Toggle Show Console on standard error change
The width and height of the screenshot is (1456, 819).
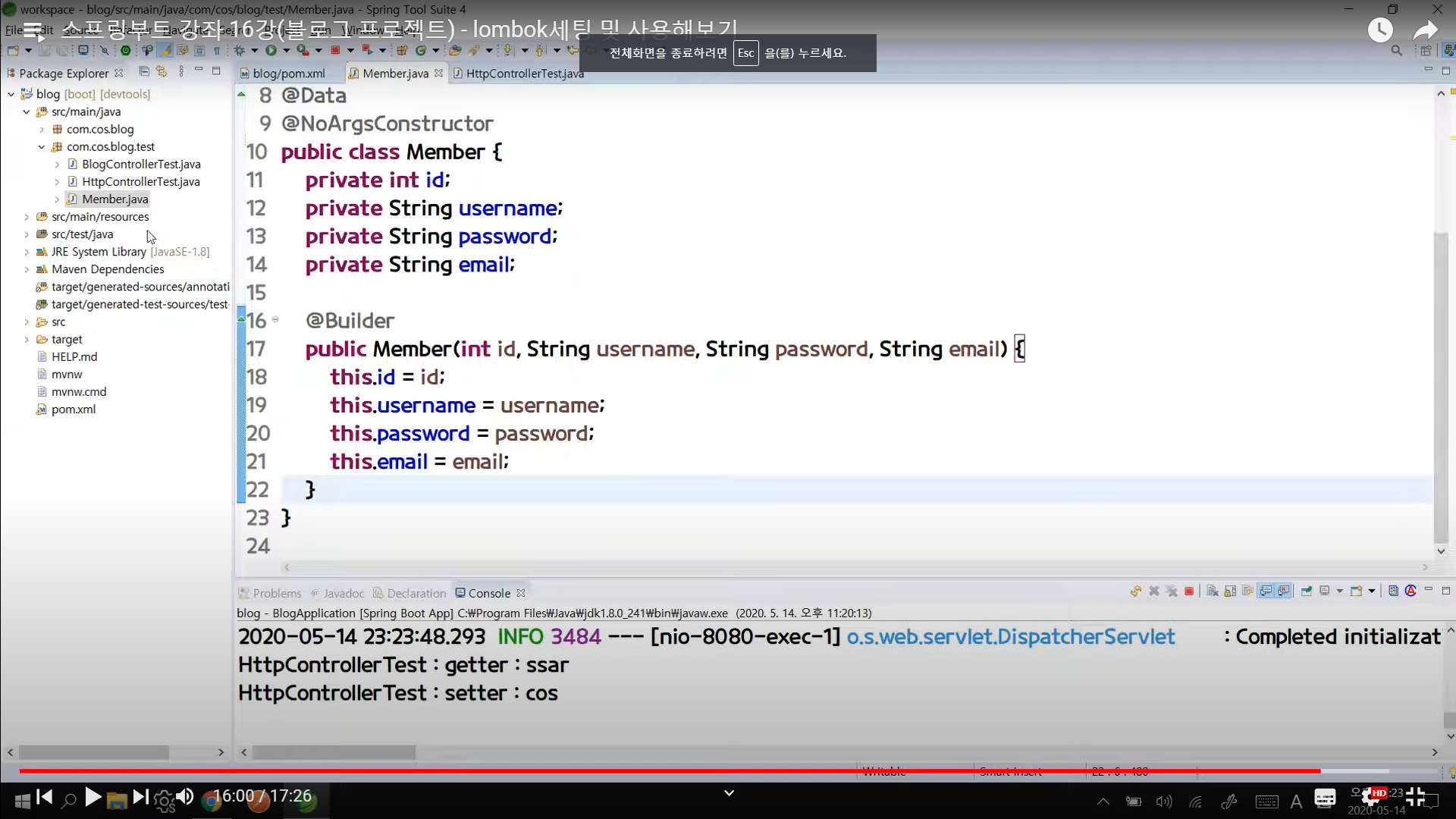pyautogui.click(x=1283, y=591)
